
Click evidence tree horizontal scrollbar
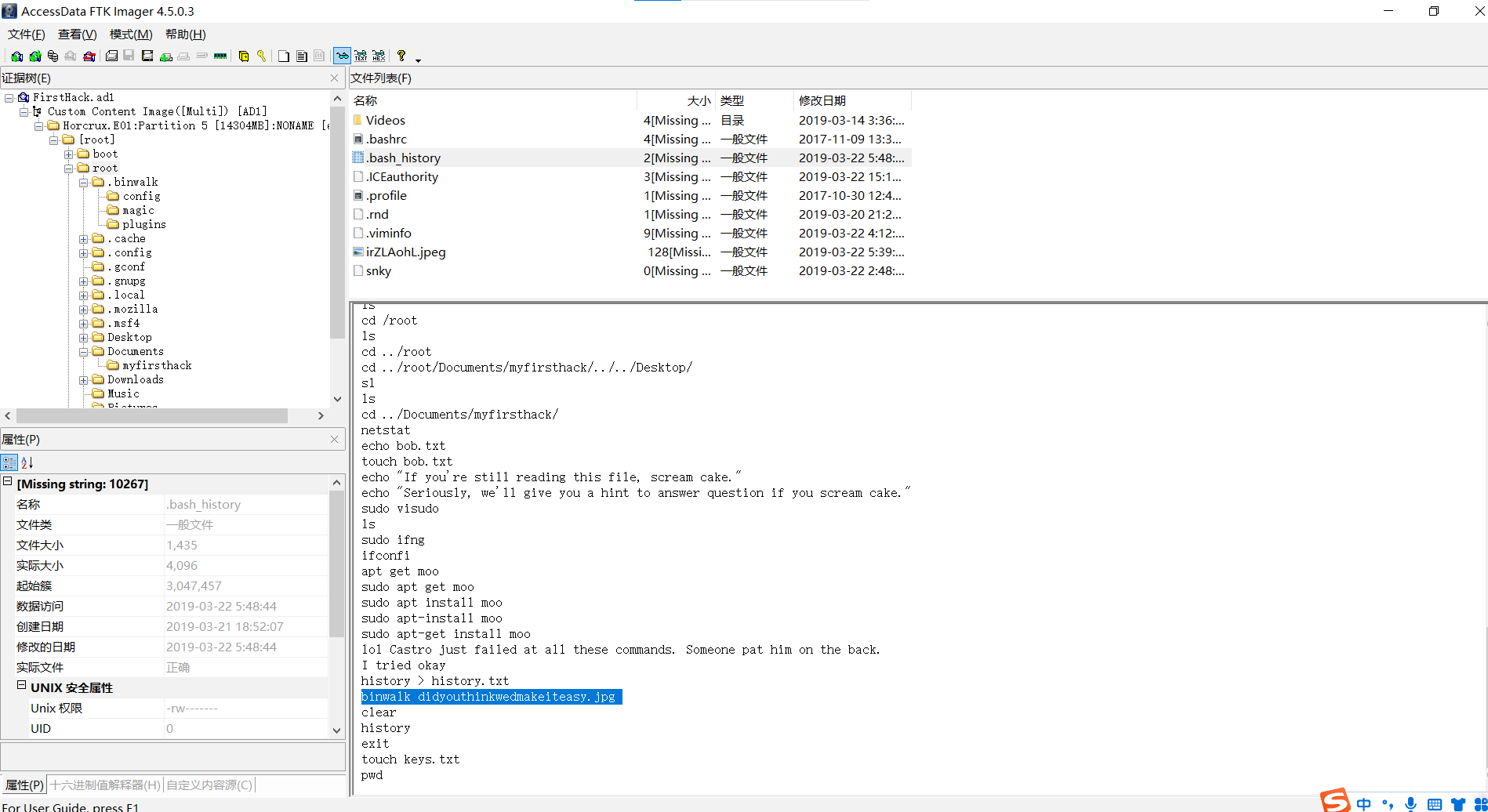[152, 415]
